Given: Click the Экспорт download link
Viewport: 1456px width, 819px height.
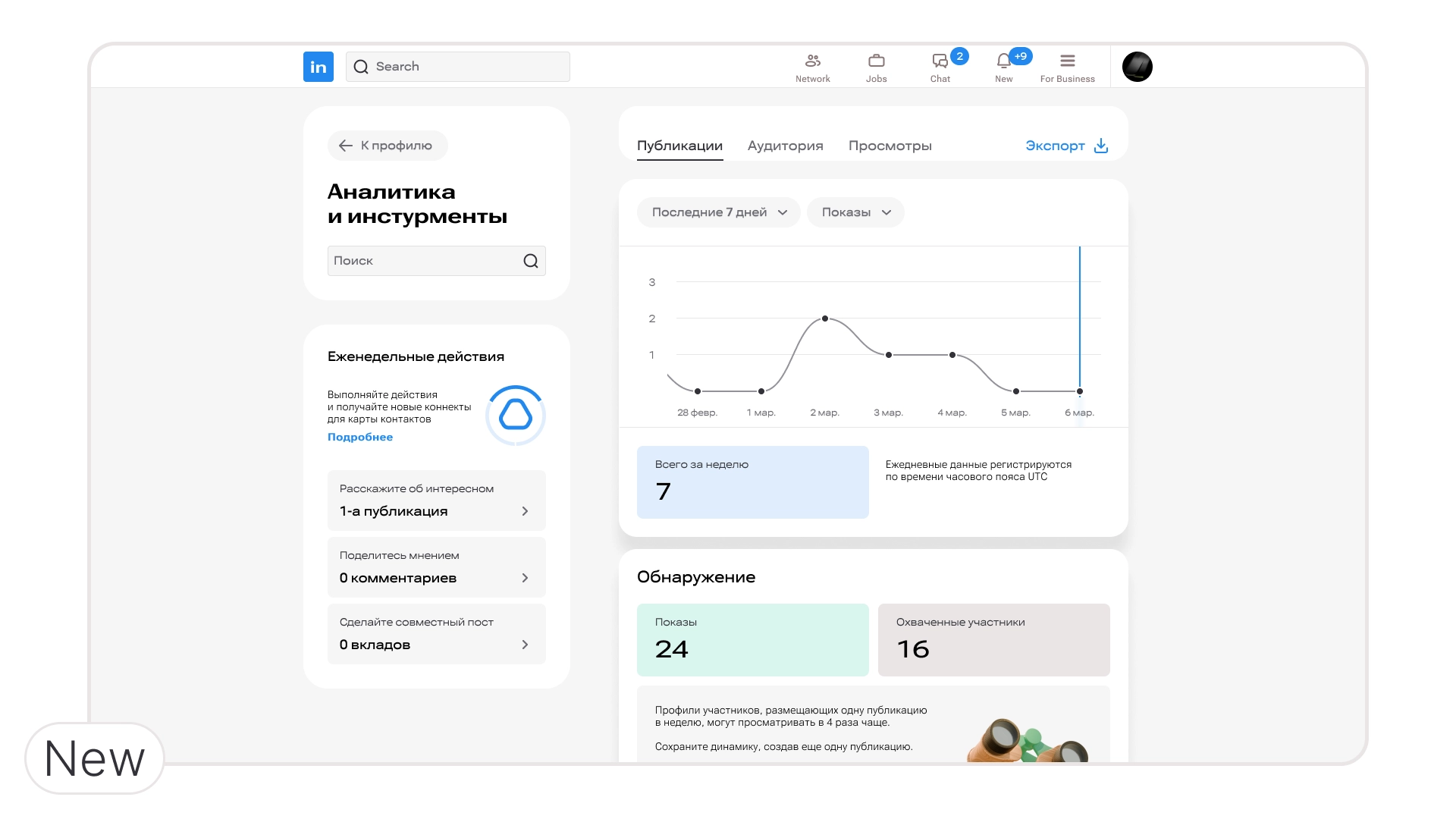Looking at the screenshot, I should (x=1066, y=146).
